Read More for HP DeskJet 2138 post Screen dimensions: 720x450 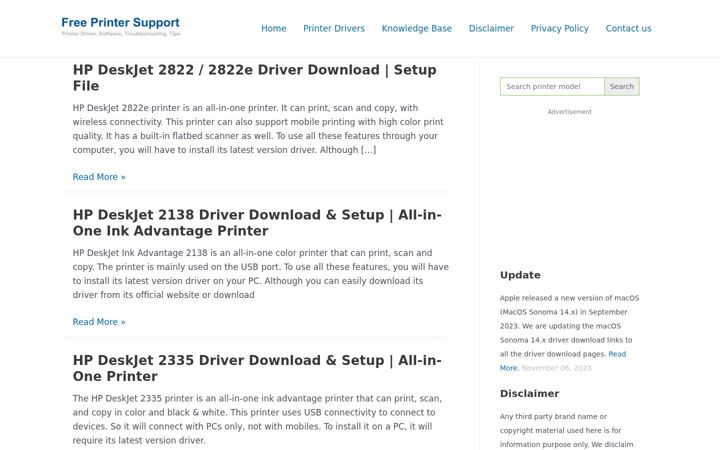coord(99,322)
